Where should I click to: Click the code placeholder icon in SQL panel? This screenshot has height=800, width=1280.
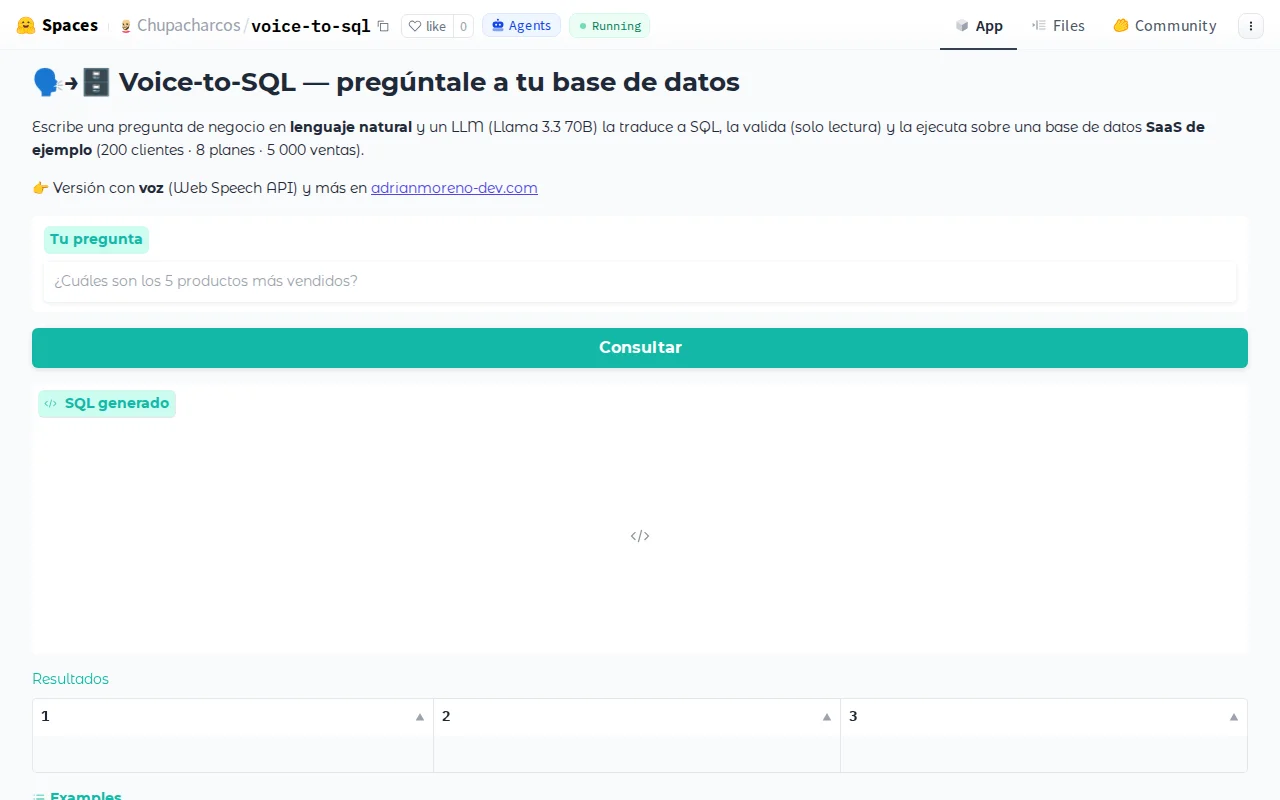click(x=640, y=536)
